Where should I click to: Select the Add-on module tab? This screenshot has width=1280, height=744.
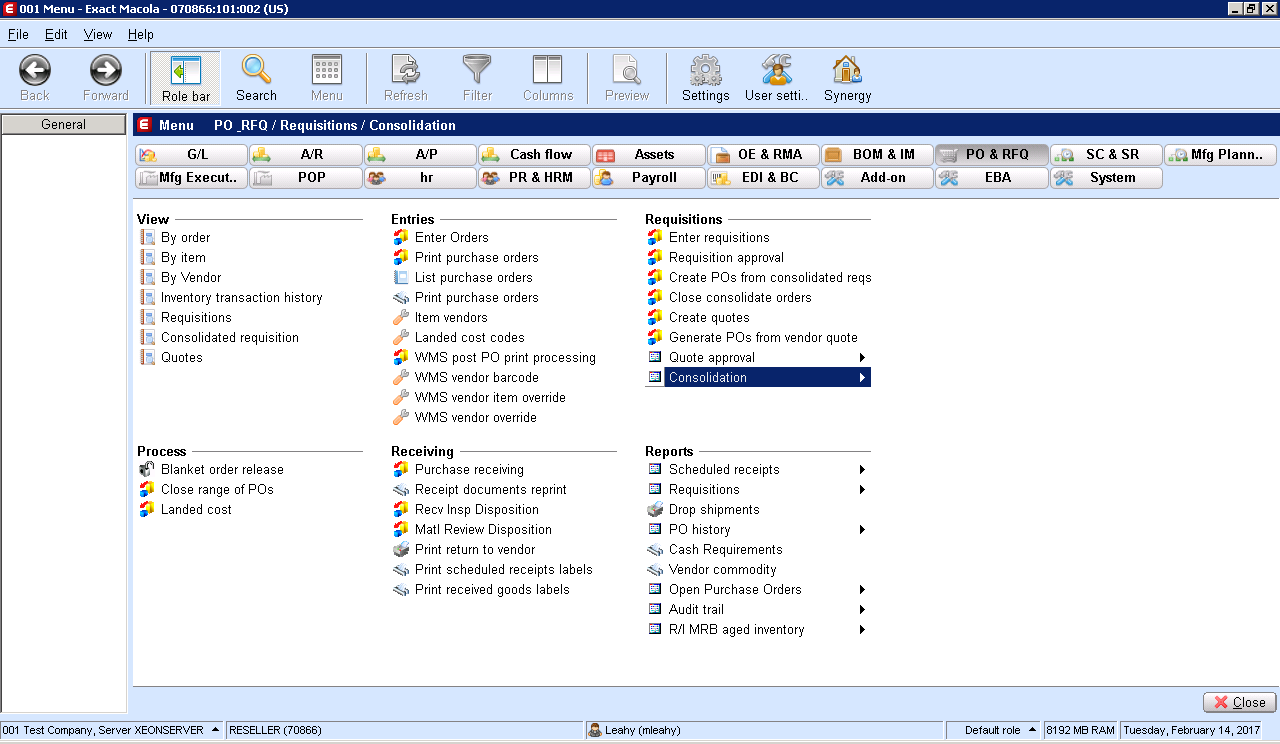(877, 178)
